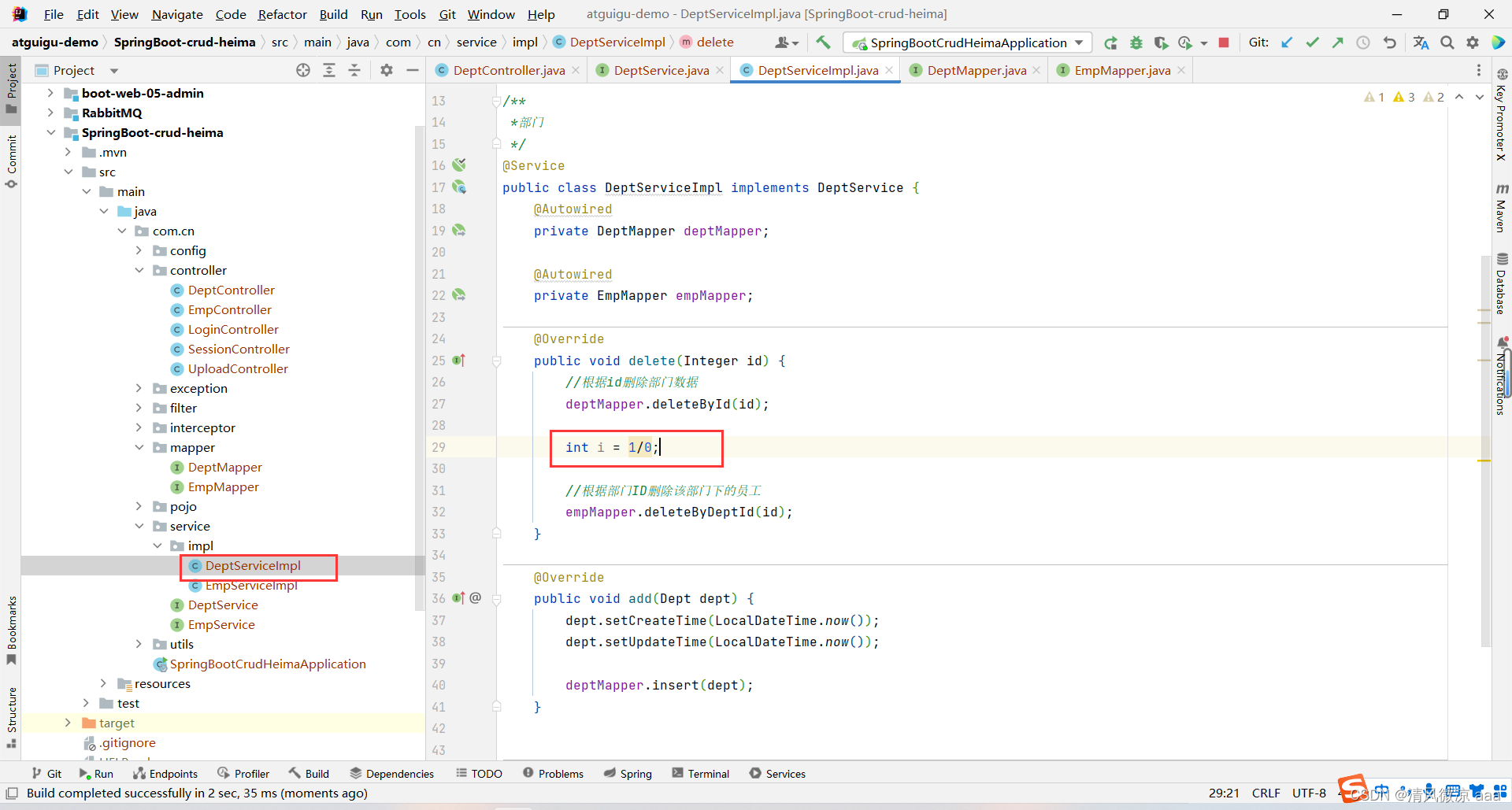Stop the running application
Image resolution: width=1512 pixels, height=810 pixels.
[1224, 43]
